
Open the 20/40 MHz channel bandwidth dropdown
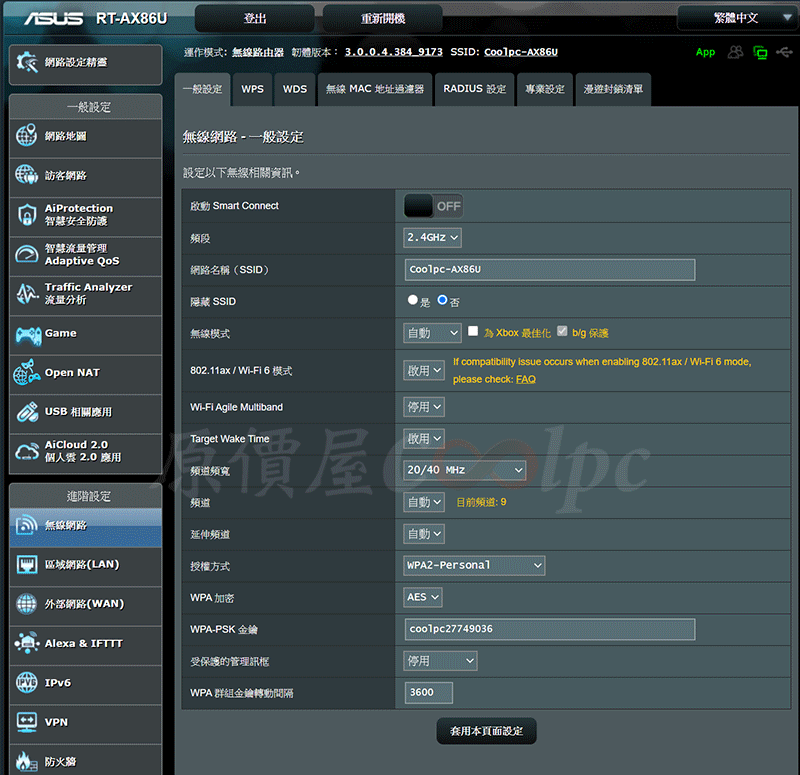464,470
